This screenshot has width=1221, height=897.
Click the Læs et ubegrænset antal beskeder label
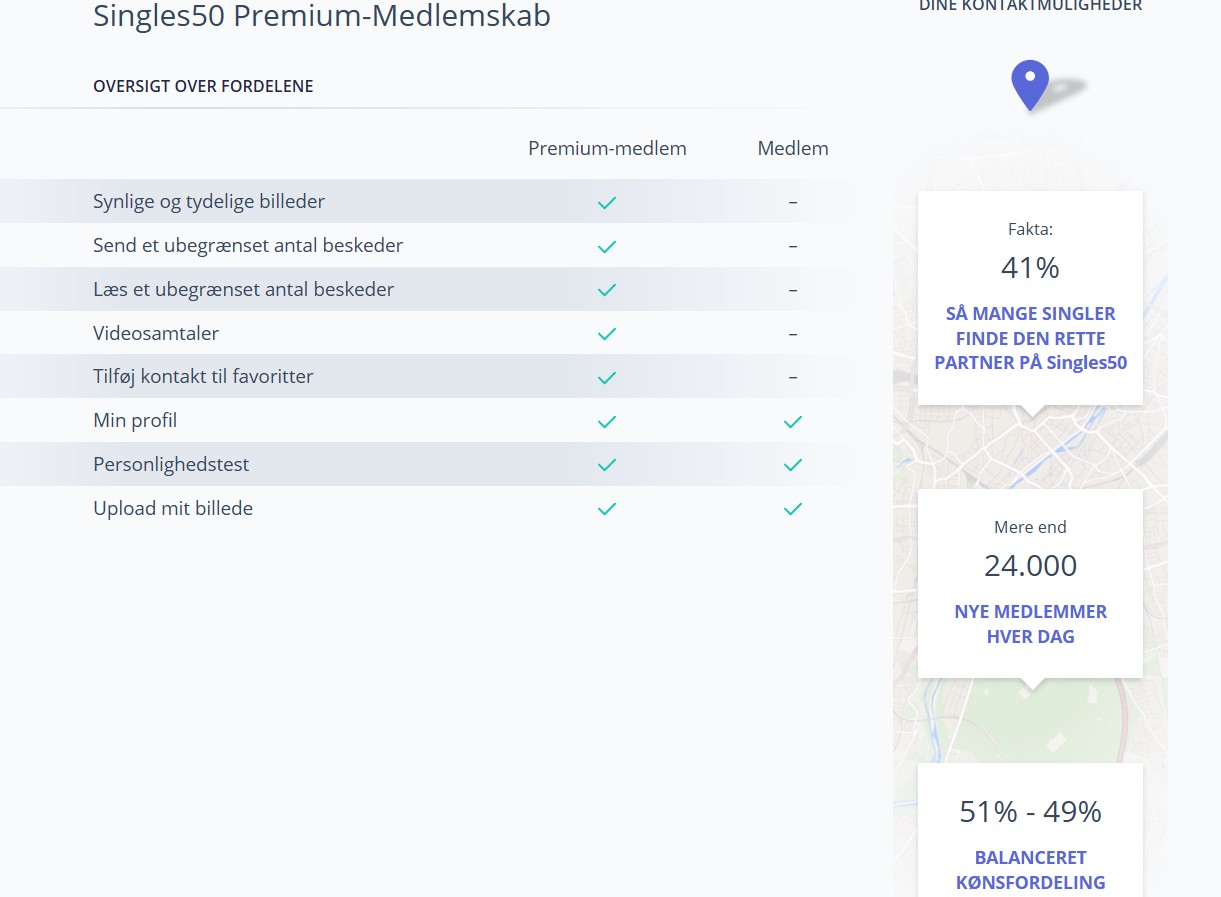(x=244, y=289)
